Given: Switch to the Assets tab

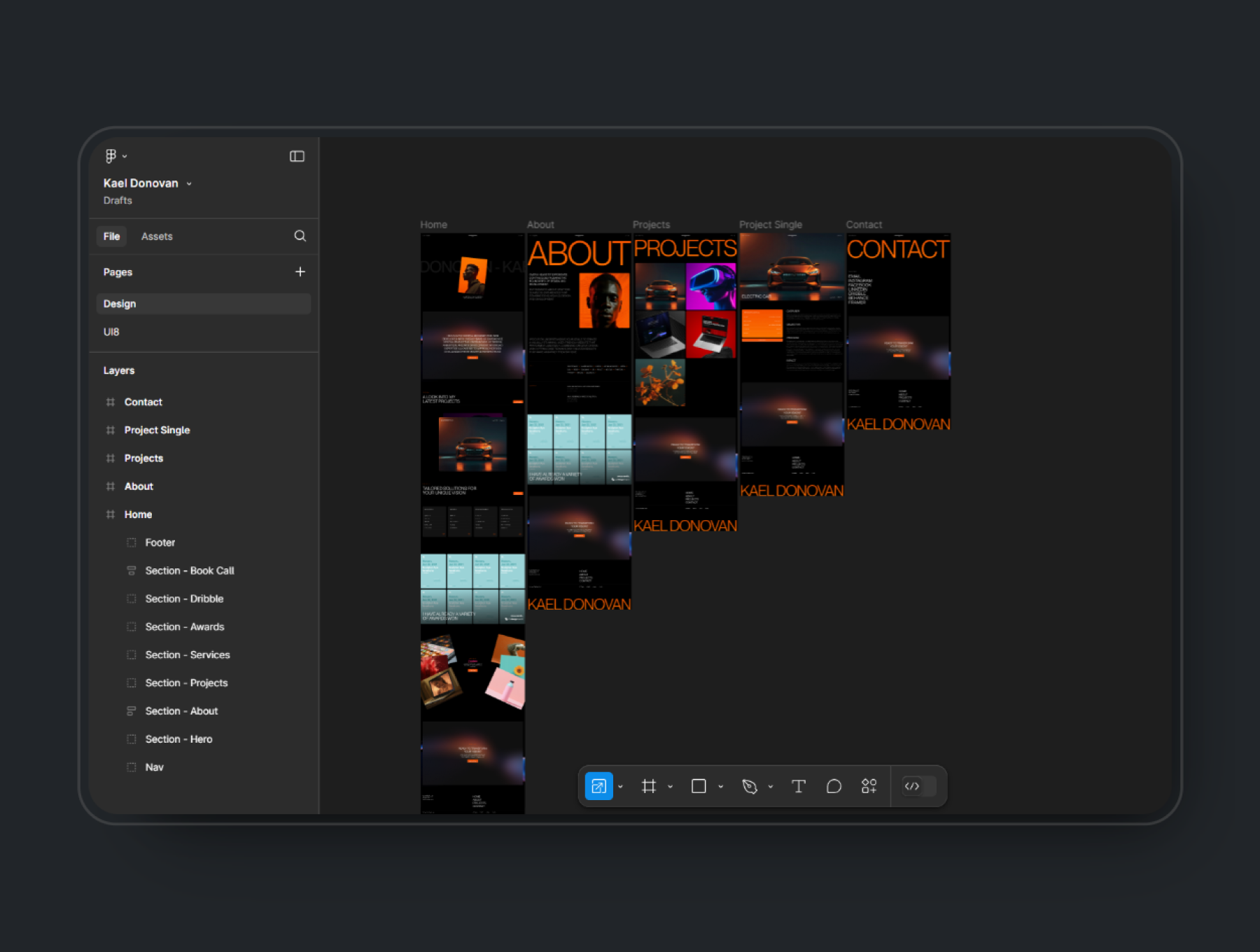Looking at the screenshot, I should (157, 237).
